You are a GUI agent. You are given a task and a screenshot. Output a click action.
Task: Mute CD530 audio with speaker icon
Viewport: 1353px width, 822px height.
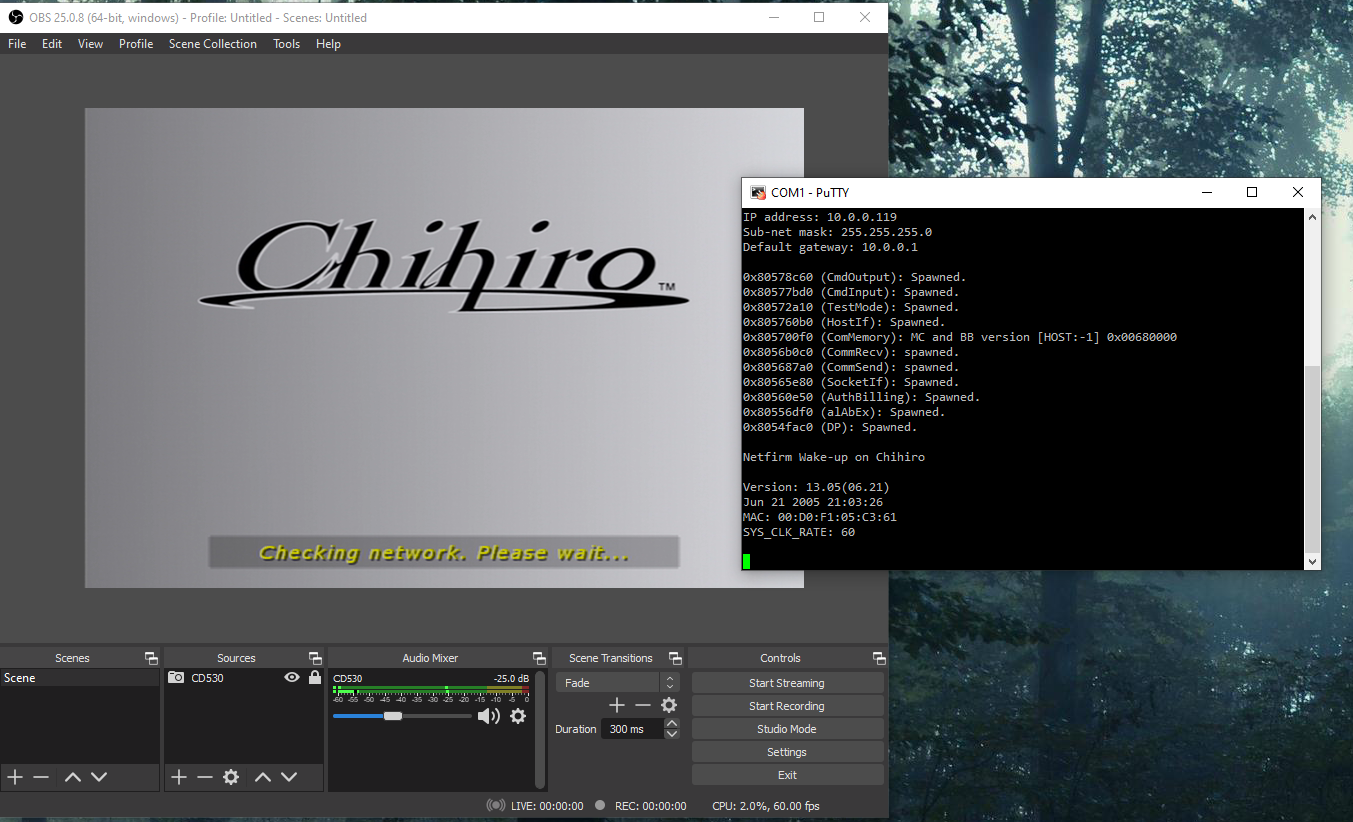point(488,716)
